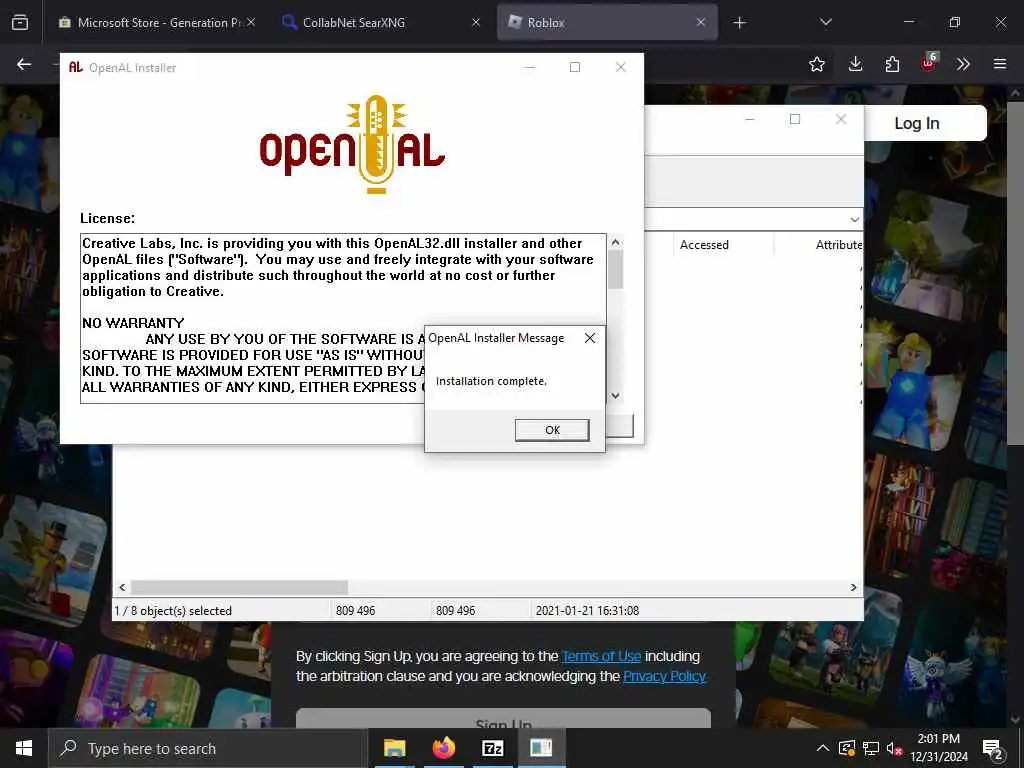
Task: Click the uBlock Origin extension icon
Action: point(929,63)
